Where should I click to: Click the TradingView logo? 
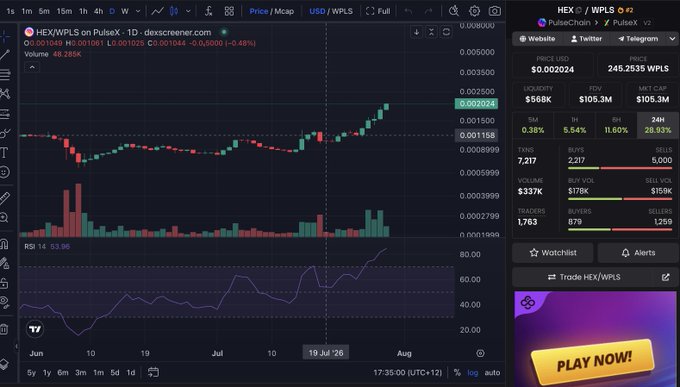point(35,329)
